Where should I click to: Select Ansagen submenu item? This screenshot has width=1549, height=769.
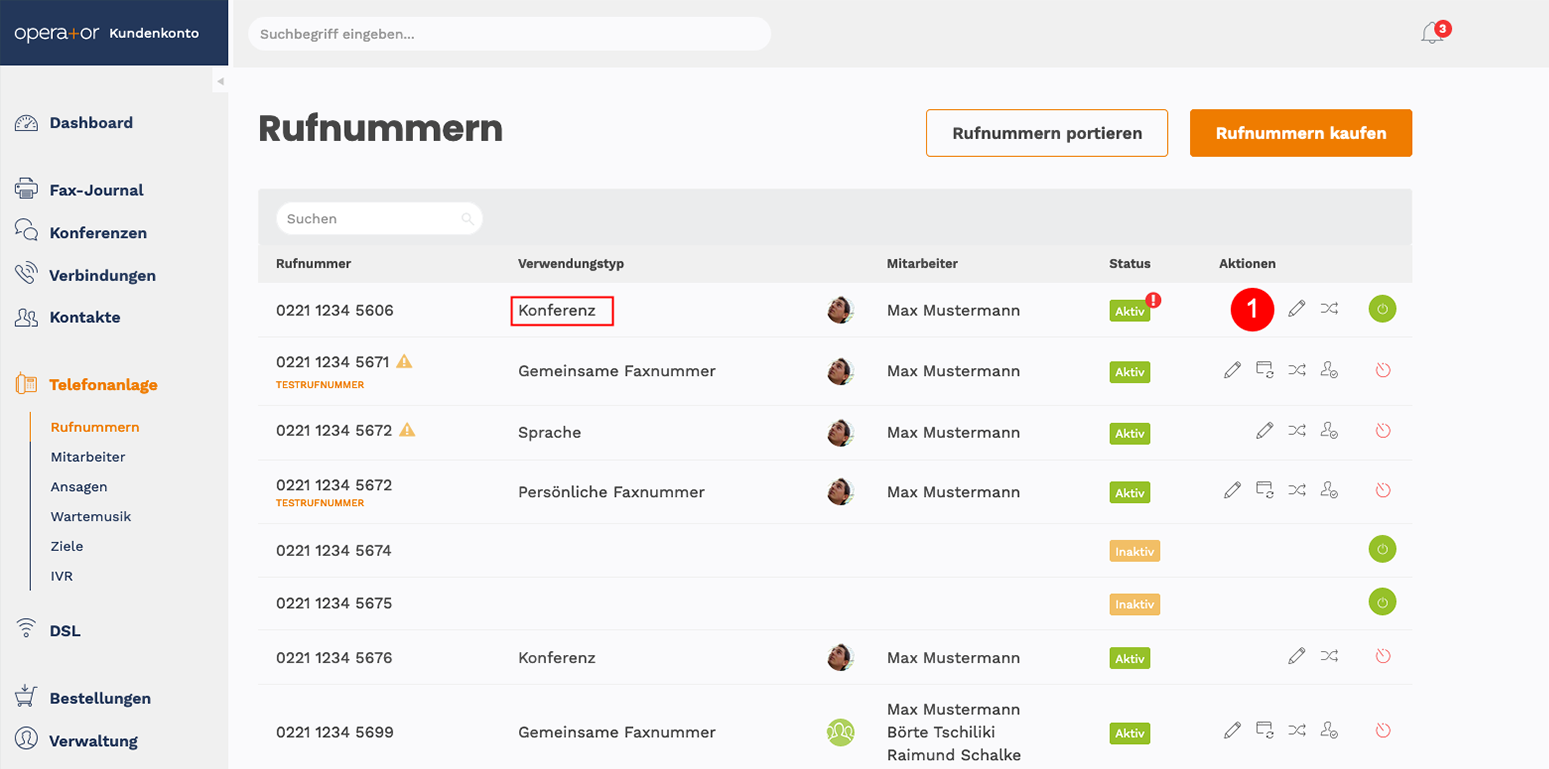click(x=79, y=487)
